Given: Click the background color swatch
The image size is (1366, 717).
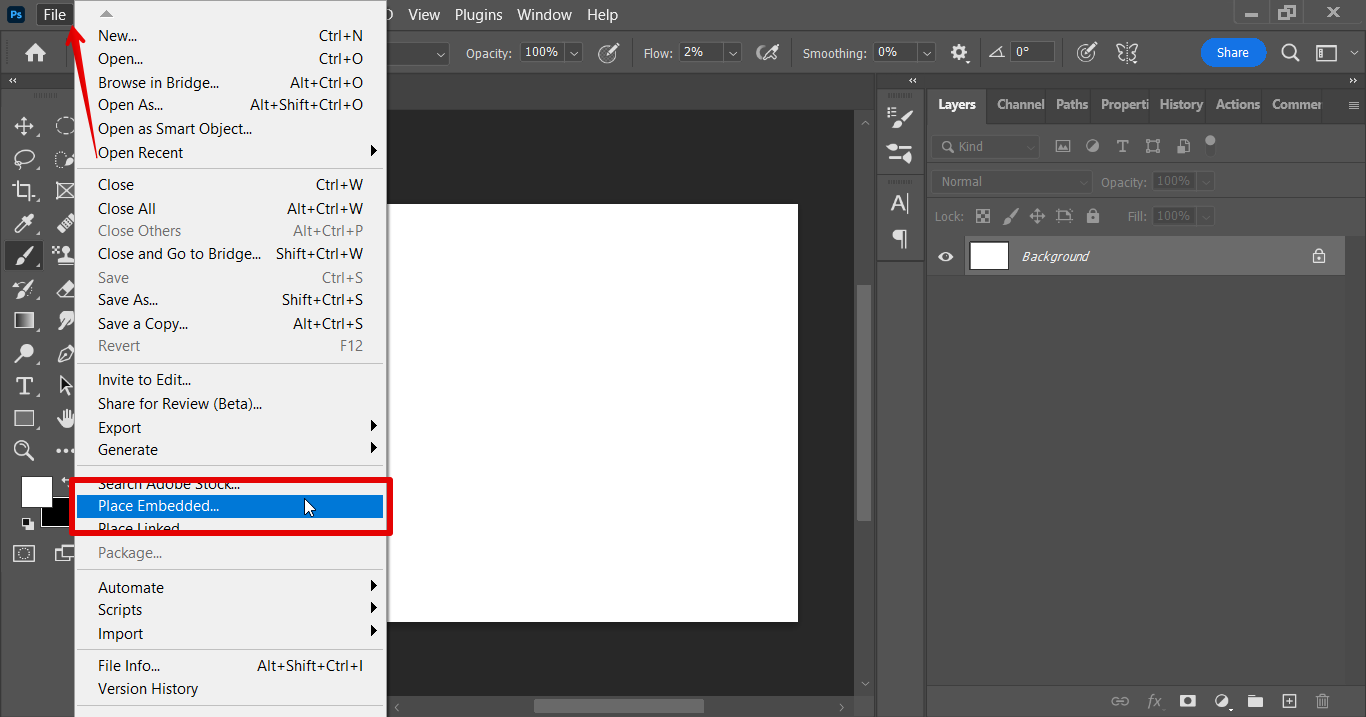Looking at the screenshot, I should pos(58,516).
